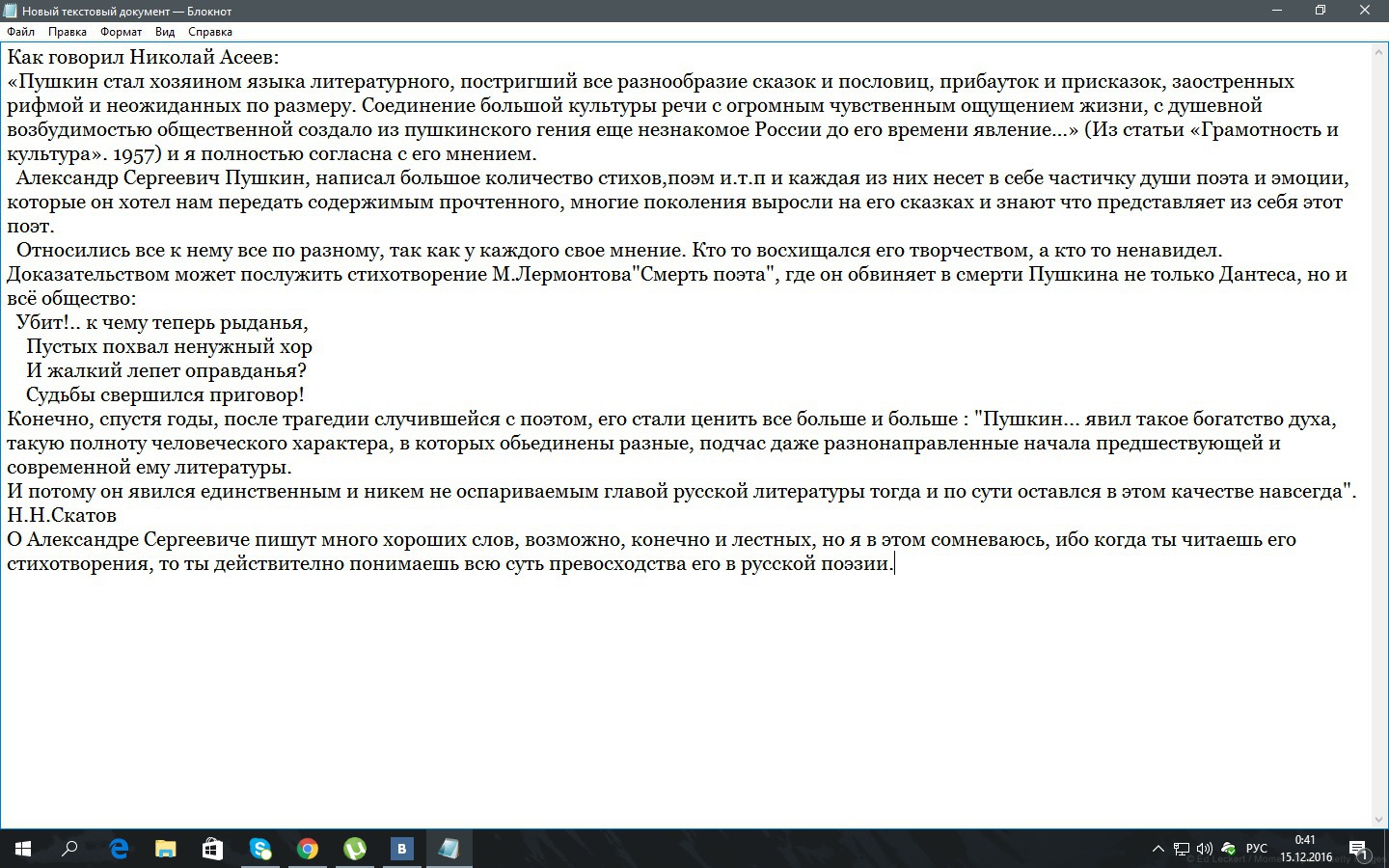Click the Notepad taskbar button
Screen dimensions: 1389x868
click(449, 849)
